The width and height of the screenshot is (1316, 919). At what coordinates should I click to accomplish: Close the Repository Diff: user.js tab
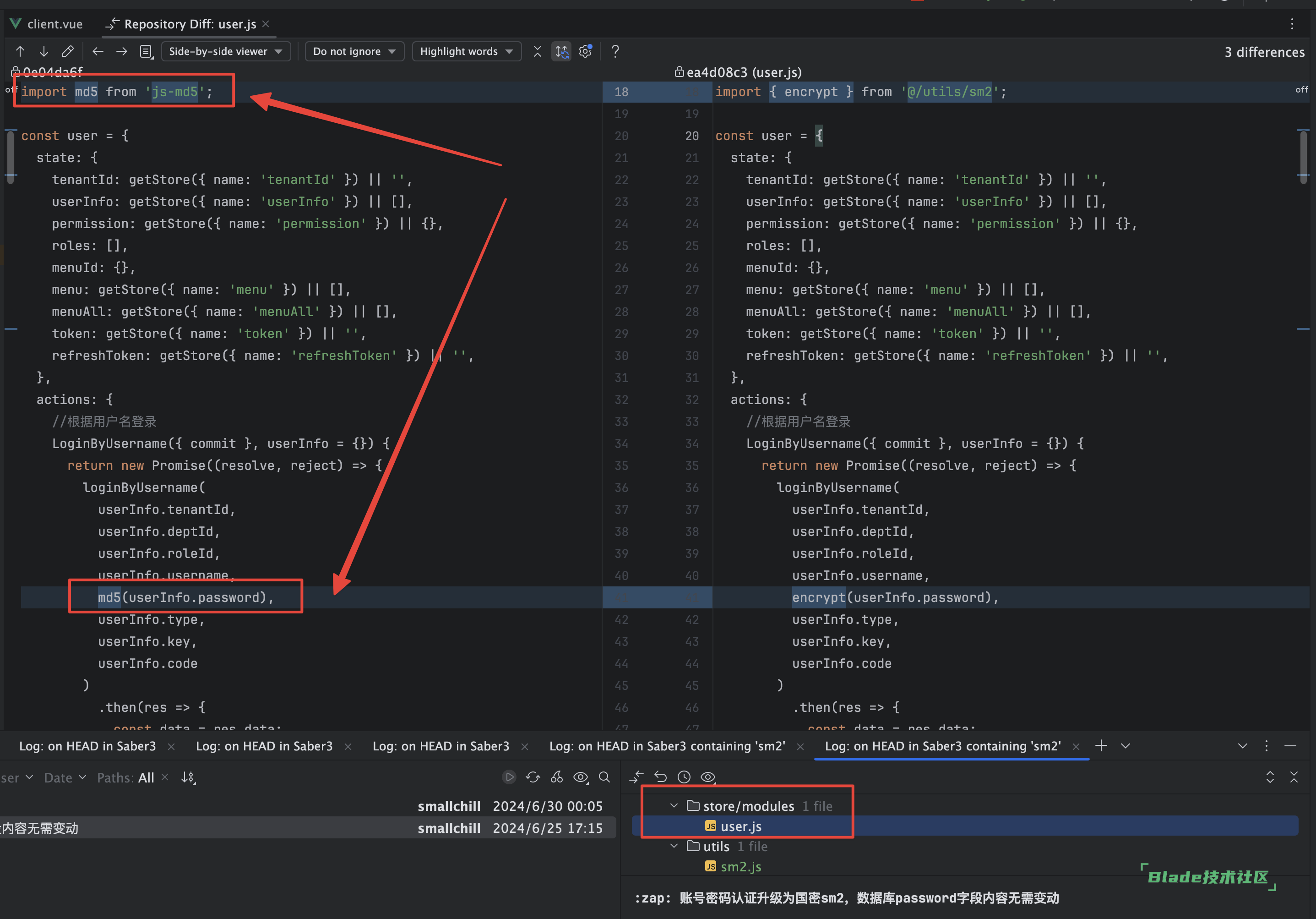[x=266, y=24]
